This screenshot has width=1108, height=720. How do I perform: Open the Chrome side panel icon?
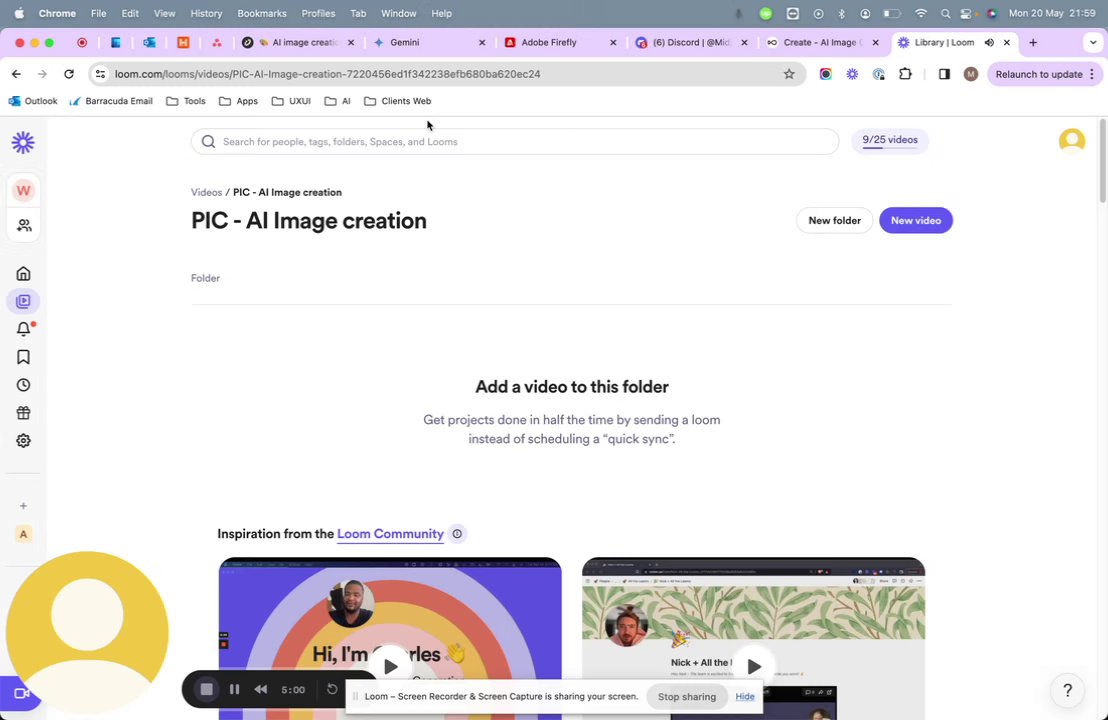pyautogui.click(x=944, y=74)
